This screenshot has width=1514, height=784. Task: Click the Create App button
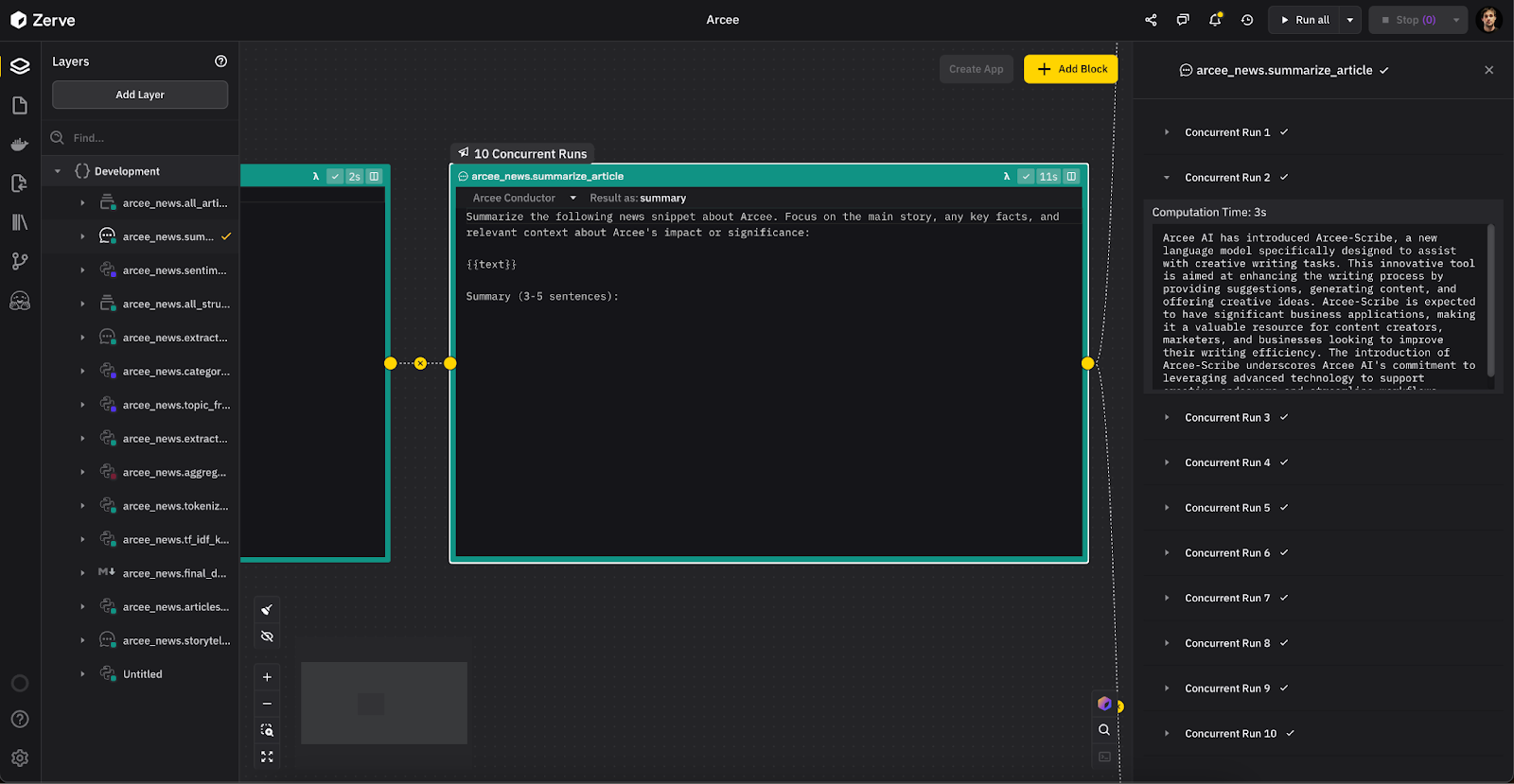[x=976, y=69]
